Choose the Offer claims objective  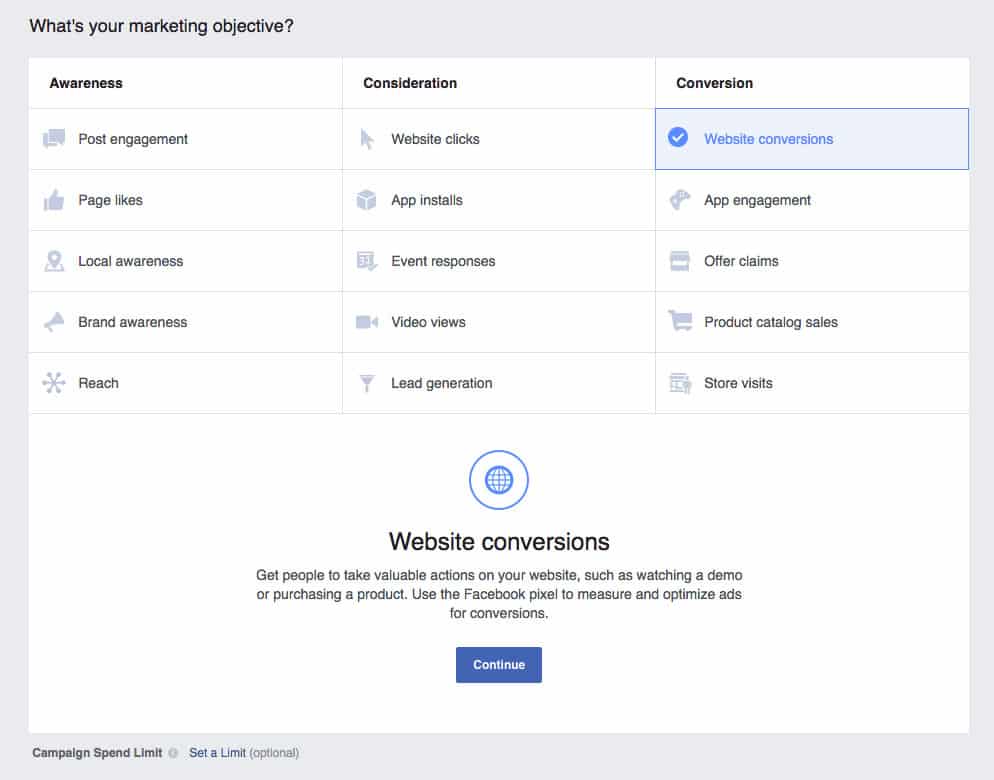812,261
